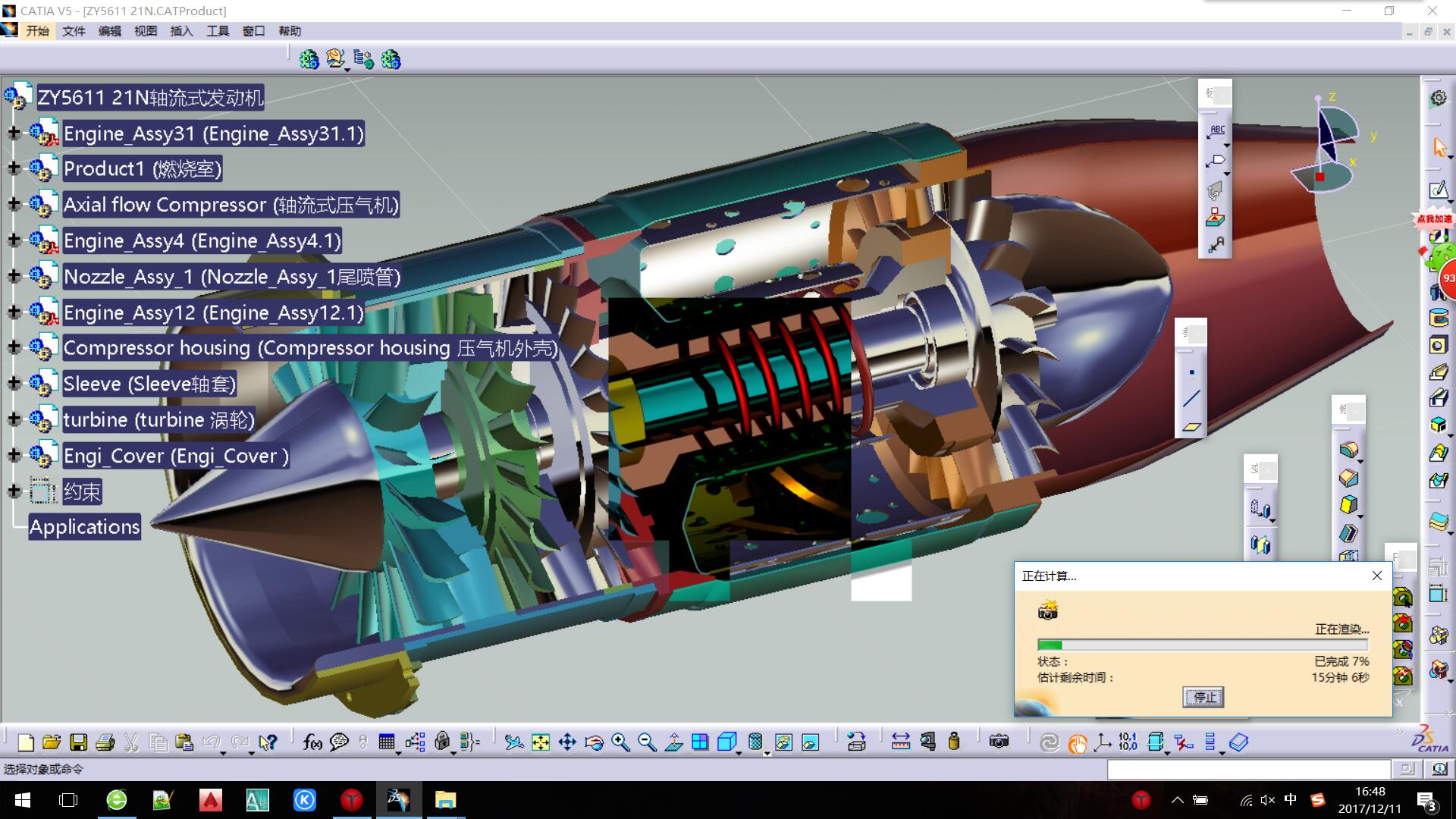Open the notification center icon
This screenshot has height=819, width=1456.
click(x=1426, y=801)
